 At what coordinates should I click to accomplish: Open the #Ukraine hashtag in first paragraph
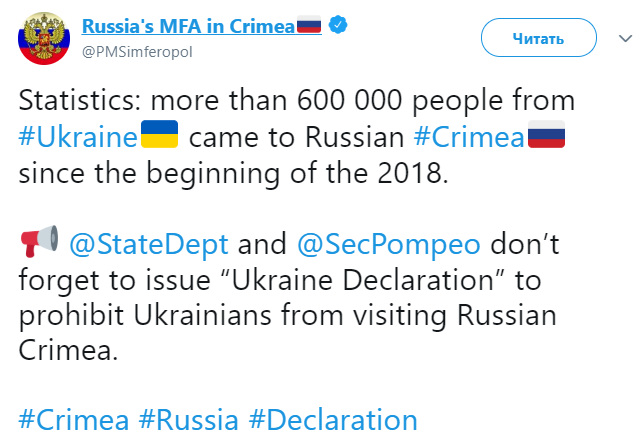click(x=78, y=137)
